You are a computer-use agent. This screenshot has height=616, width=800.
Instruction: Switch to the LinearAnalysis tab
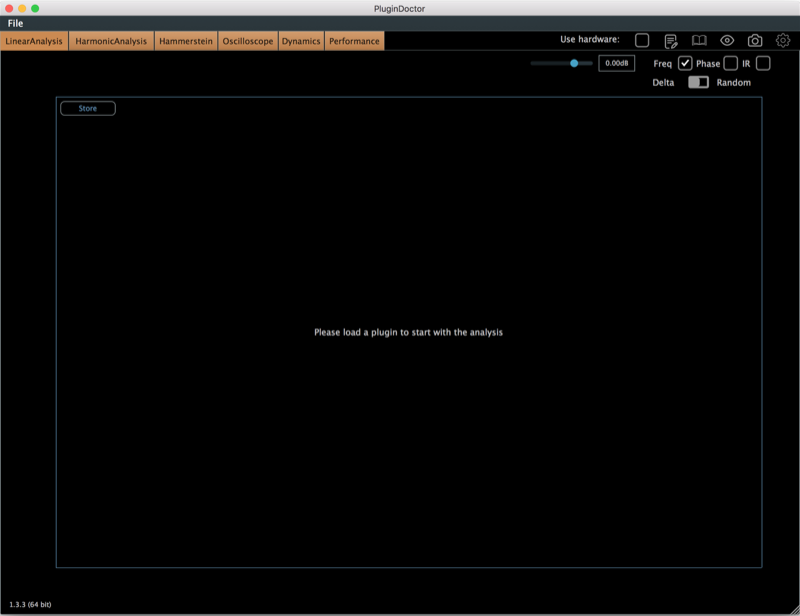[x=34, y=41]
